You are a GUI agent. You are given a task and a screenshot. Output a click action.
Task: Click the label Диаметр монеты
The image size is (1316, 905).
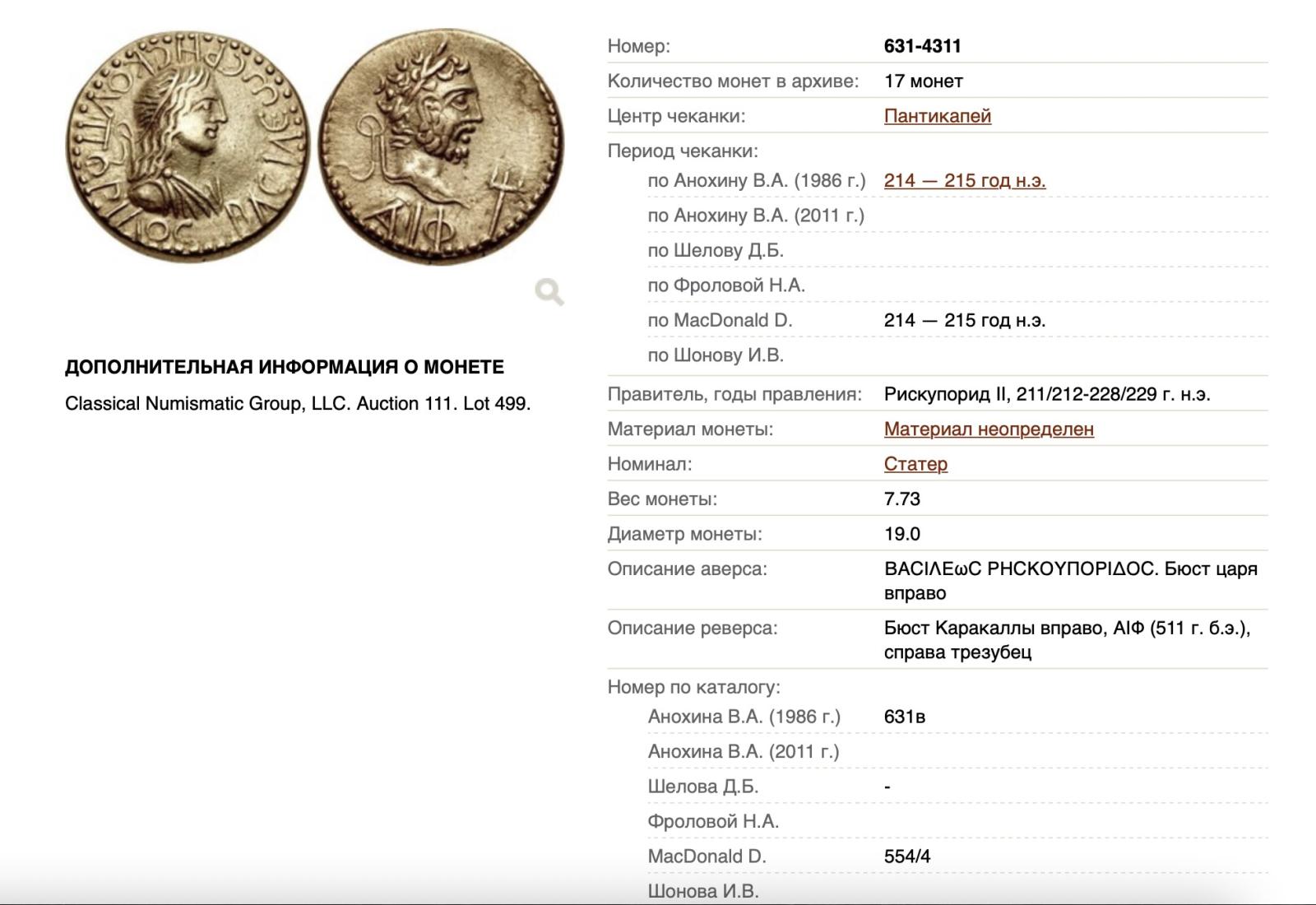[684, 534]
